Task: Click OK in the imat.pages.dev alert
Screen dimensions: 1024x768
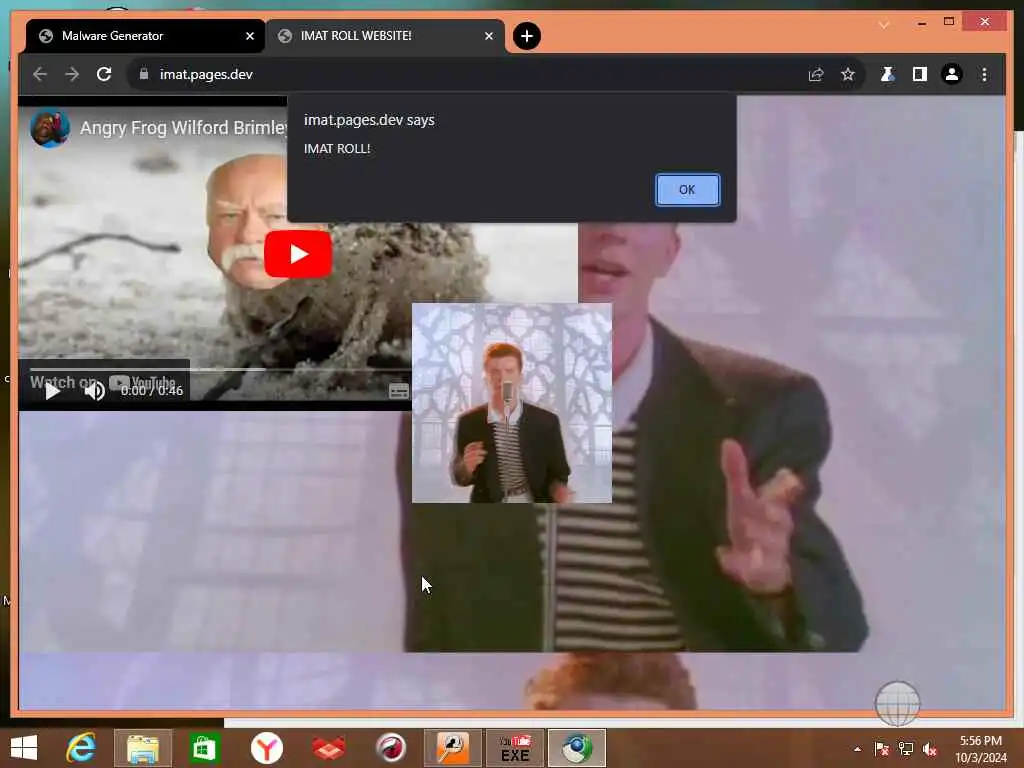Action: click(x=687, y=189)
